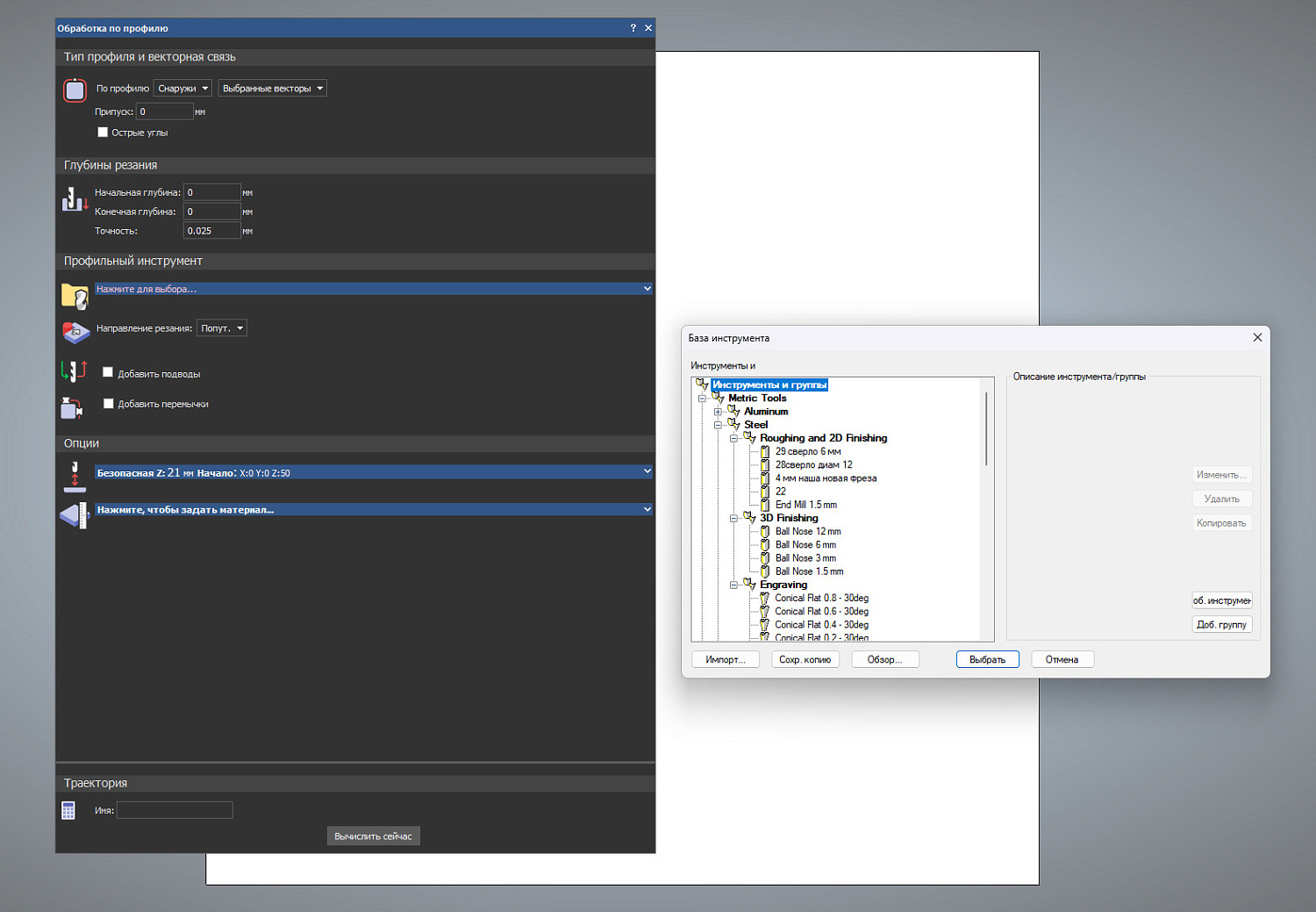Click the tool icon for 28сверло диам 12
This screenshot has width=1316, height=912.
coord(765,465)
